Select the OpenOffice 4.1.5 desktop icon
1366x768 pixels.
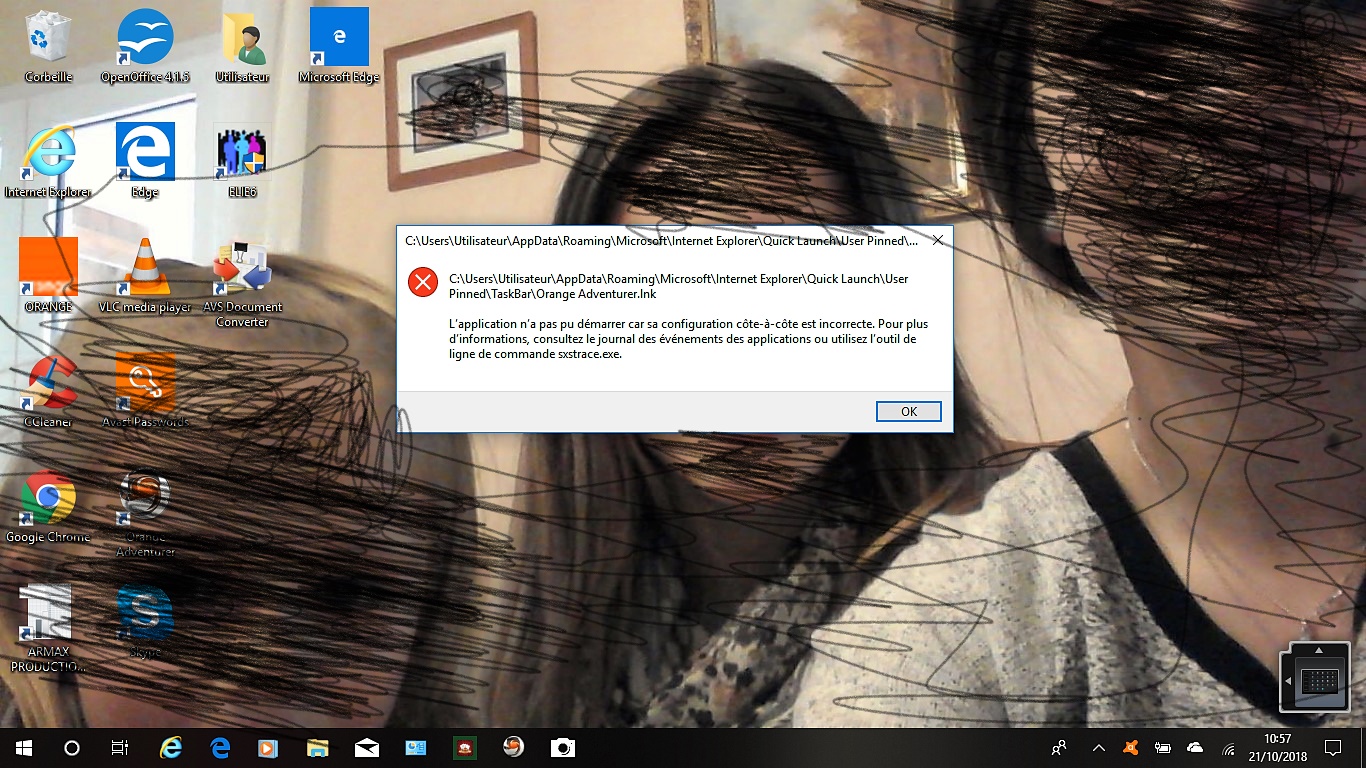click(145, 46)
